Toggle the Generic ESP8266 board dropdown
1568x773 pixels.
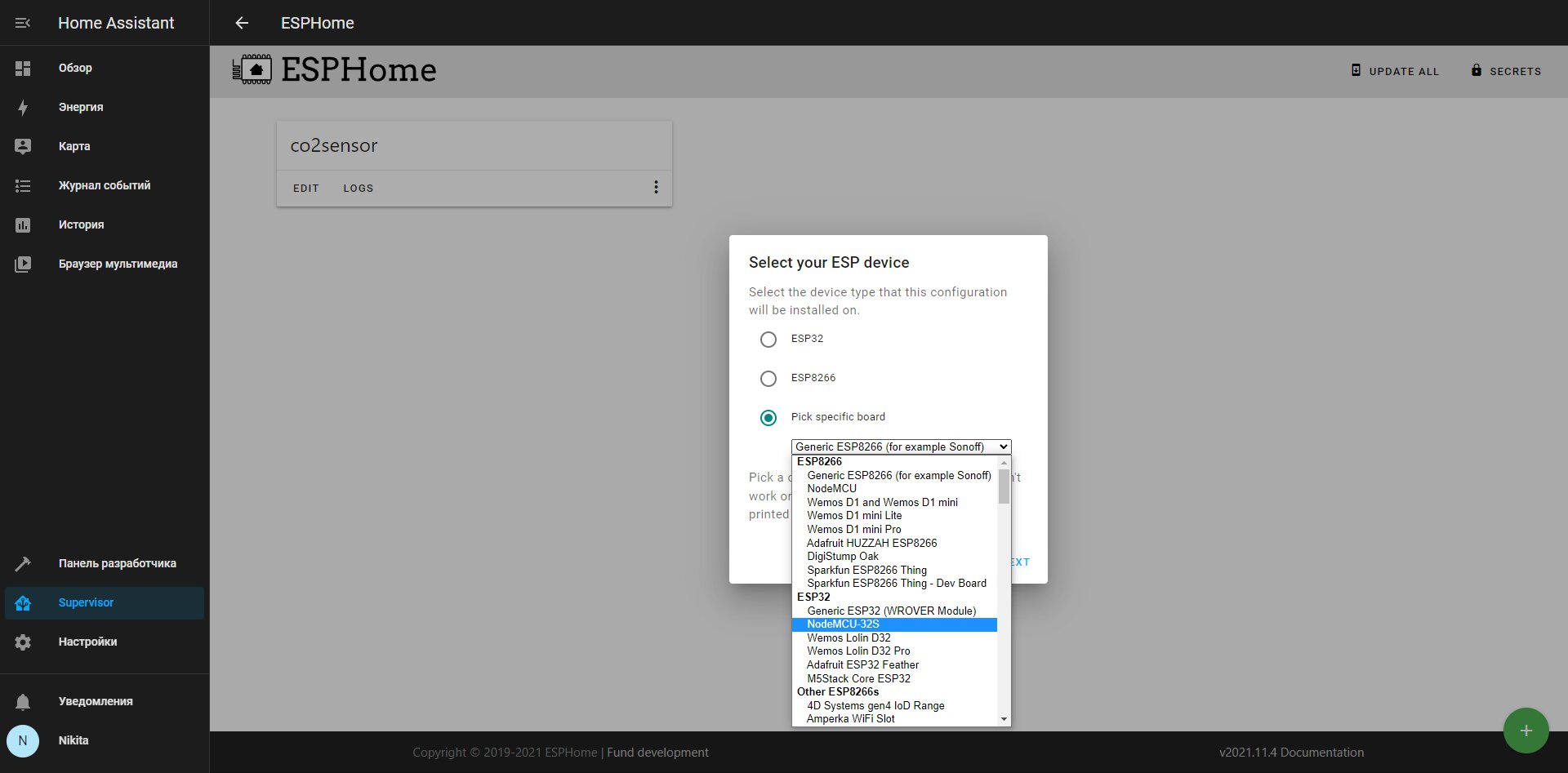click(x=901, y=447)
